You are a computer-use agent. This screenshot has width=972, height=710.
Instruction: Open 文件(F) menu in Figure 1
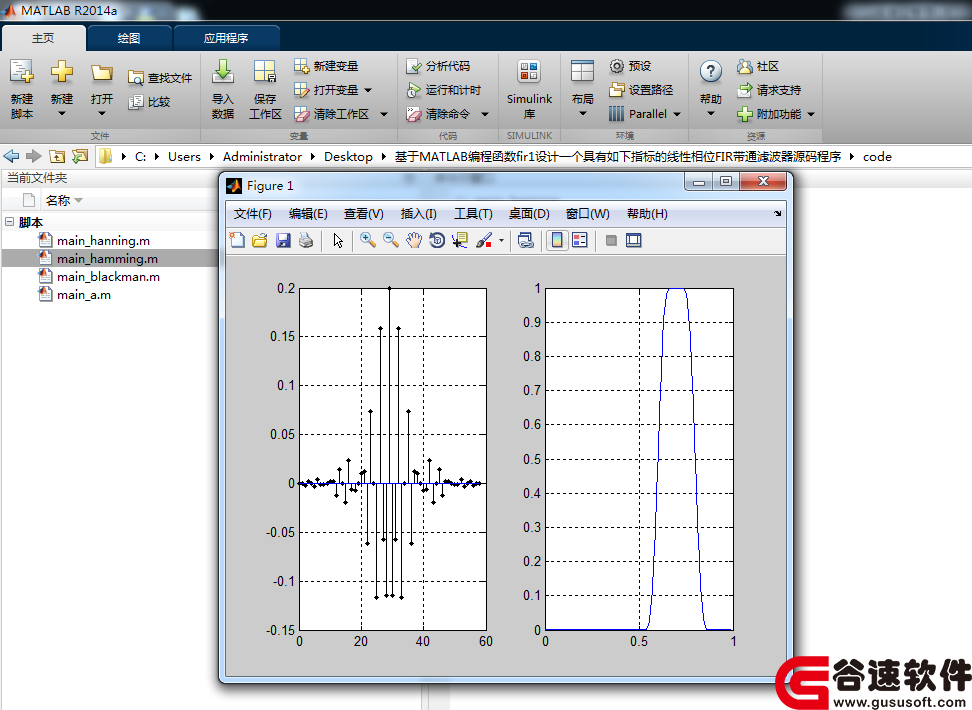pyautogui.click(x=252, y=214)
